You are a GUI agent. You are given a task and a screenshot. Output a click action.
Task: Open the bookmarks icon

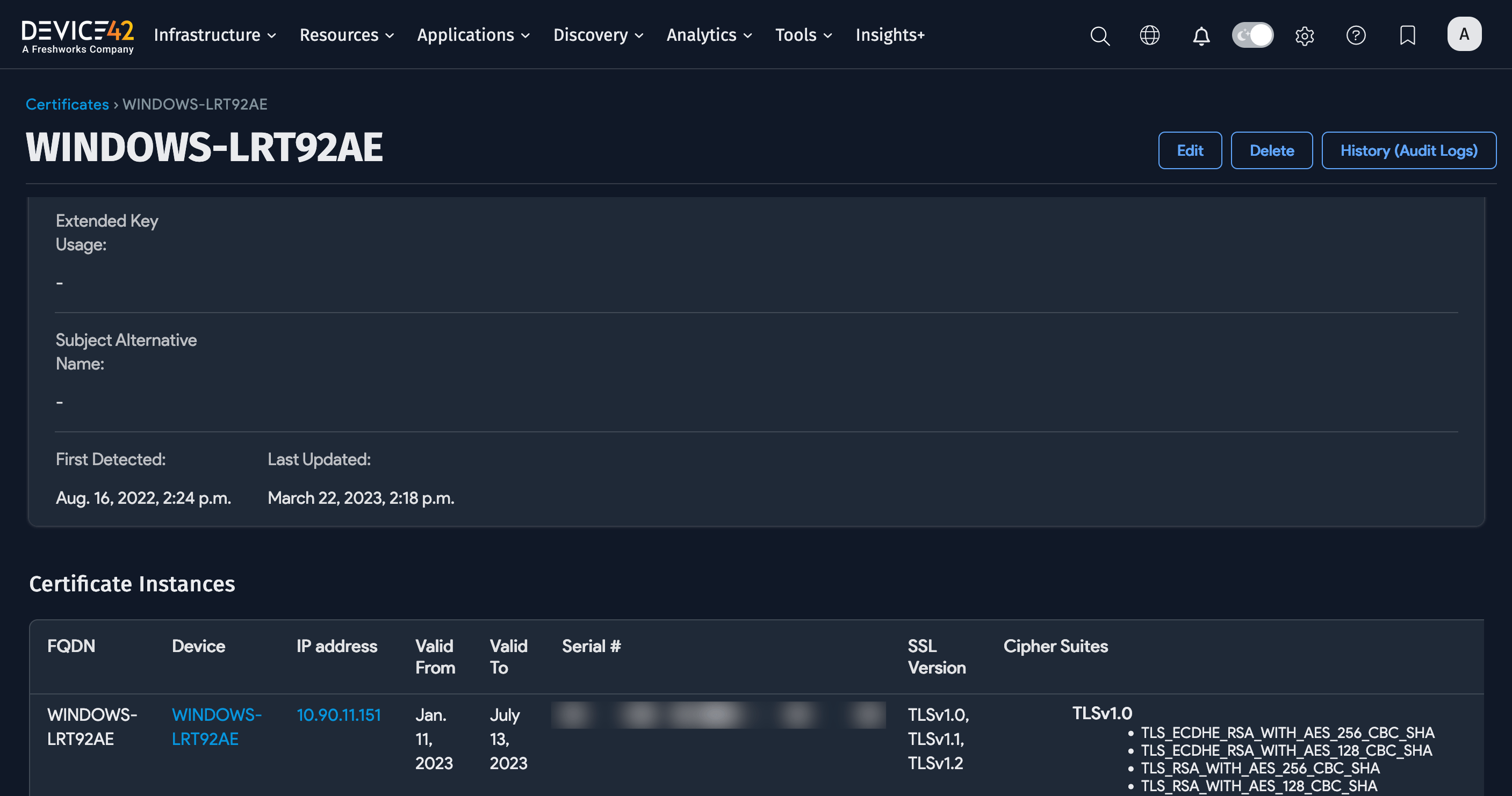(1407, 35)
